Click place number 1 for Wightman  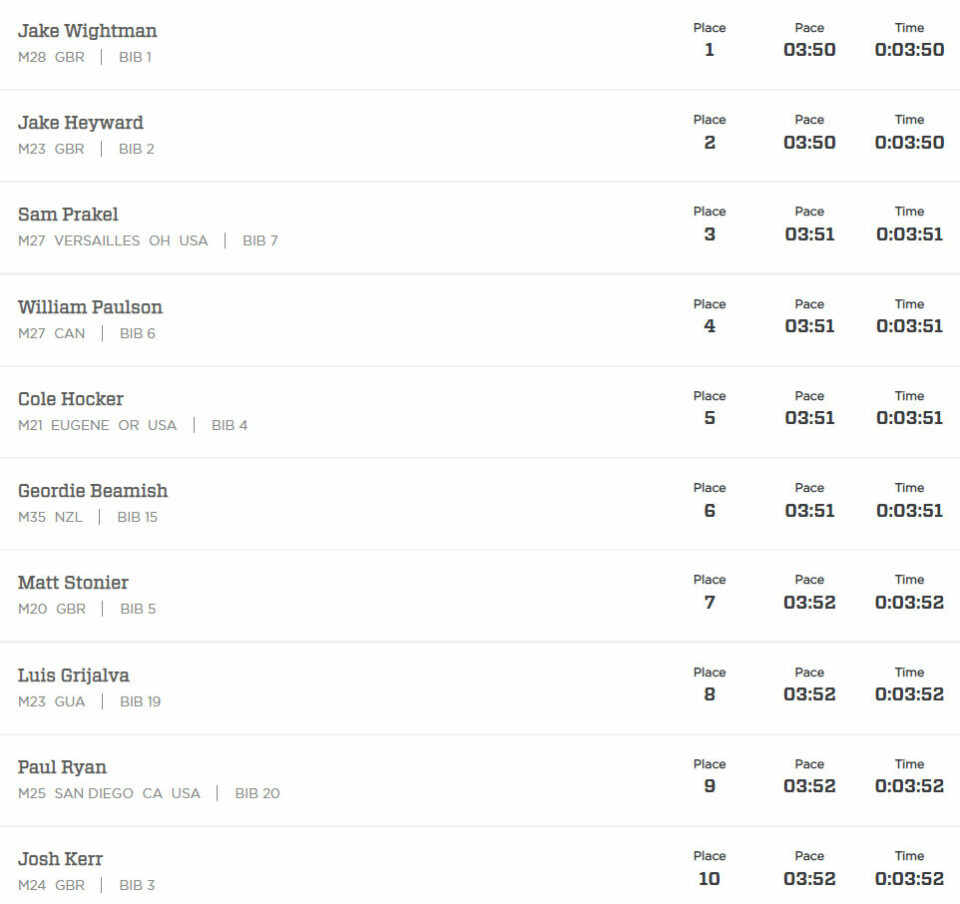pyautogui.click(x=709, y=50)
